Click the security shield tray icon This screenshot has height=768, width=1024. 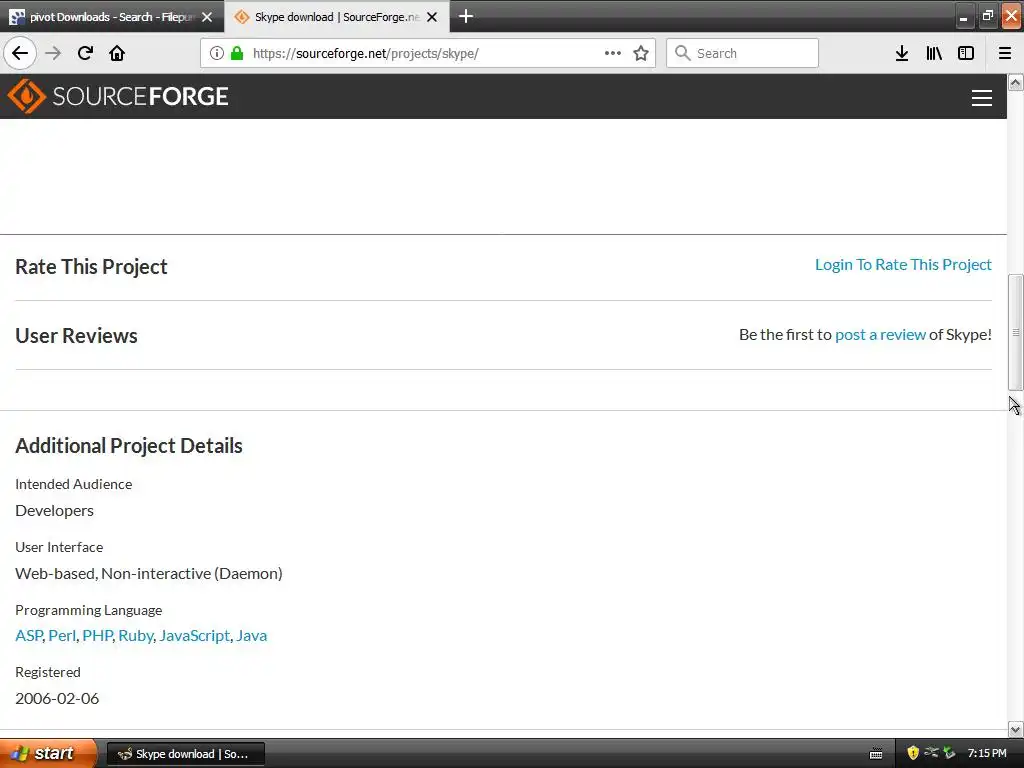click(913, 753)
